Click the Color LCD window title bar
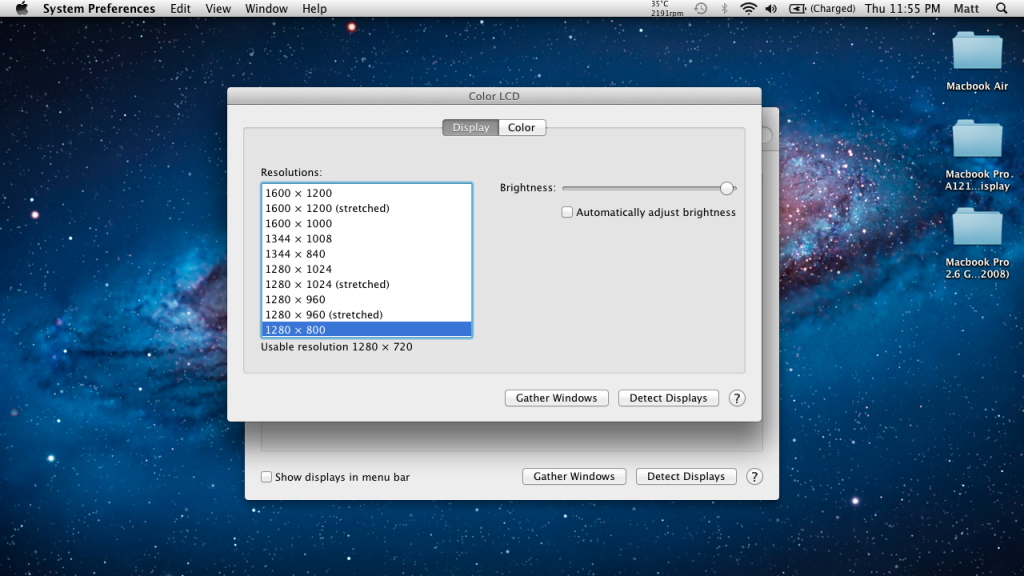 coord(494,96)
